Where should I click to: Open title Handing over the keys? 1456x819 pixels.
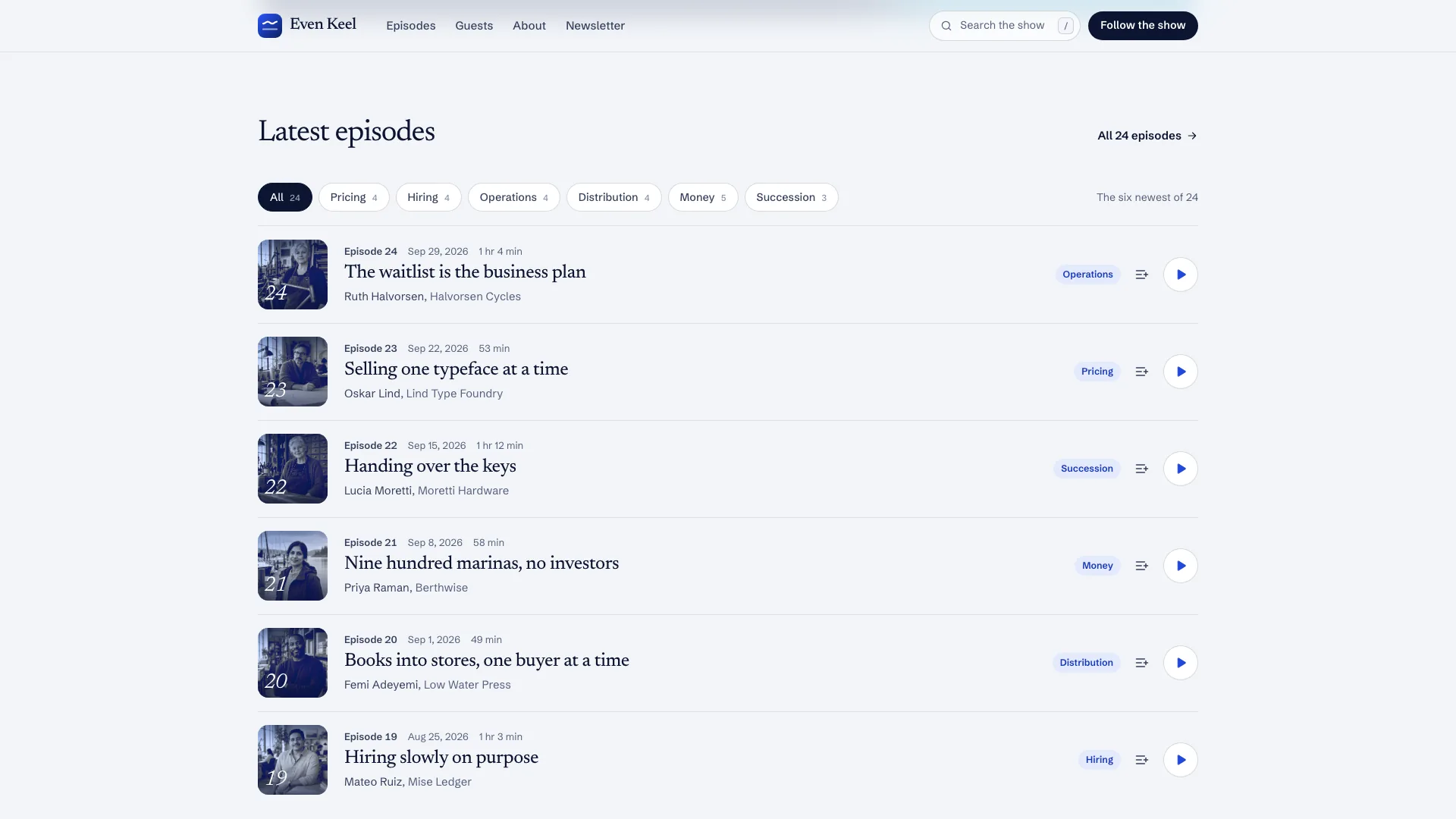tap(430, 466)
